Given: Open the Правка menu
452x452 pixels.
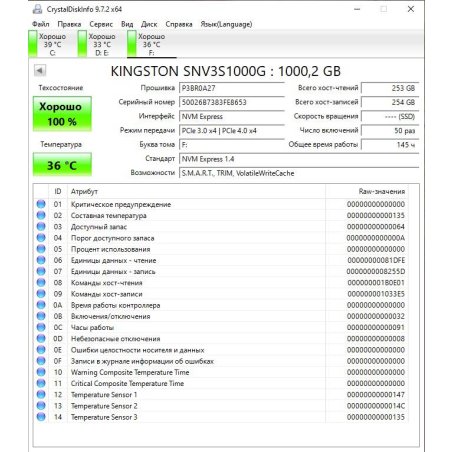Looking at the screenshot, I should 69,24.
